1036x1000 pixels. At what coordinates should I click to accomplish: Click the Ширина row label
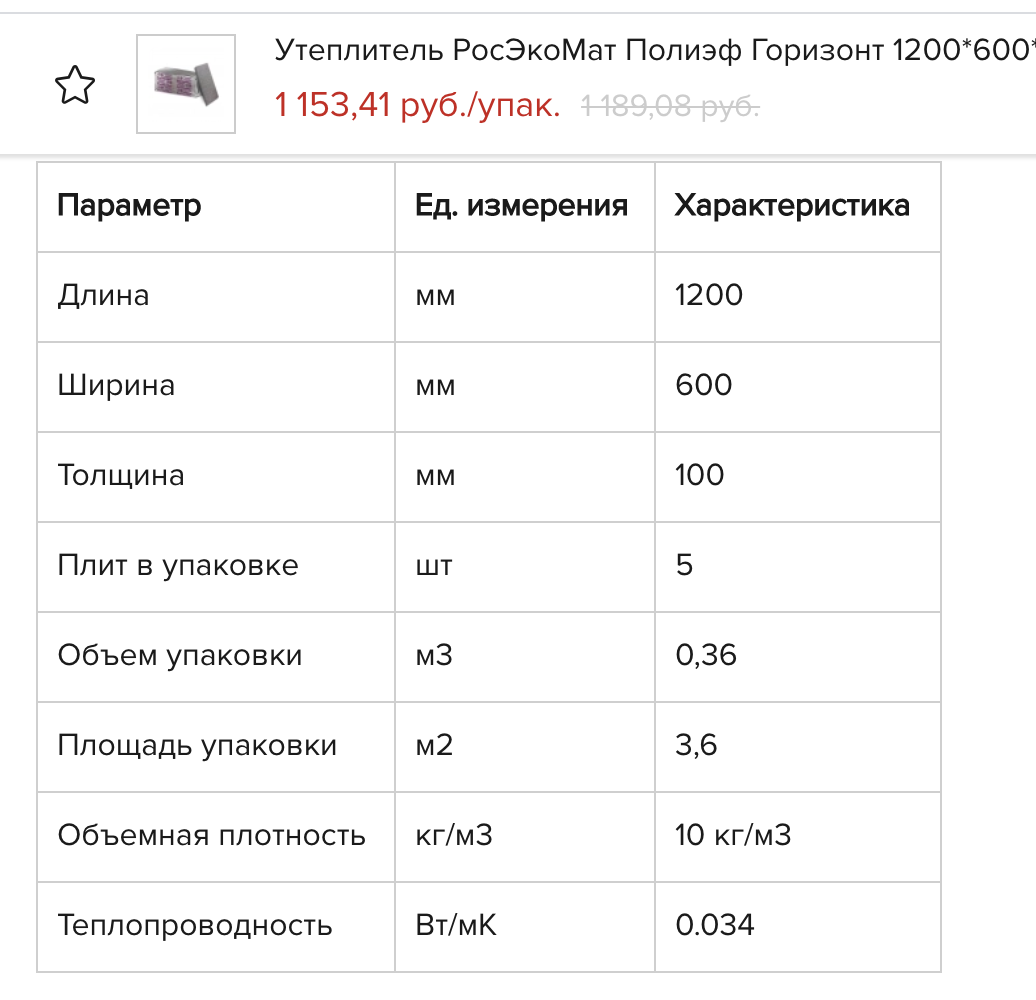tap(116, 386)
